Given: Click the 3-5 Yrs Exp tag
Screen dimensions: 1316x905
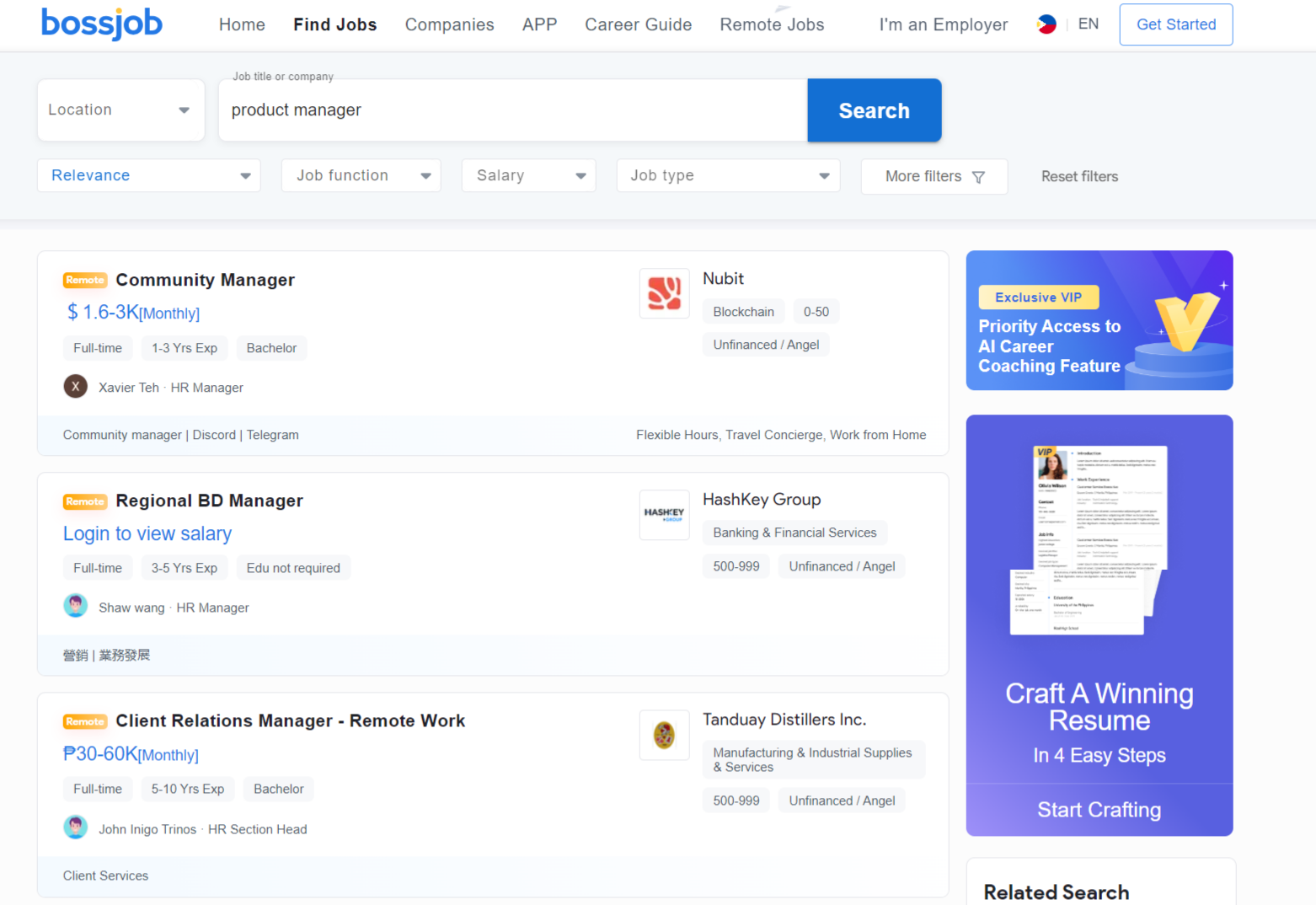Looking at the screenshot, I should tap(185, 568).
